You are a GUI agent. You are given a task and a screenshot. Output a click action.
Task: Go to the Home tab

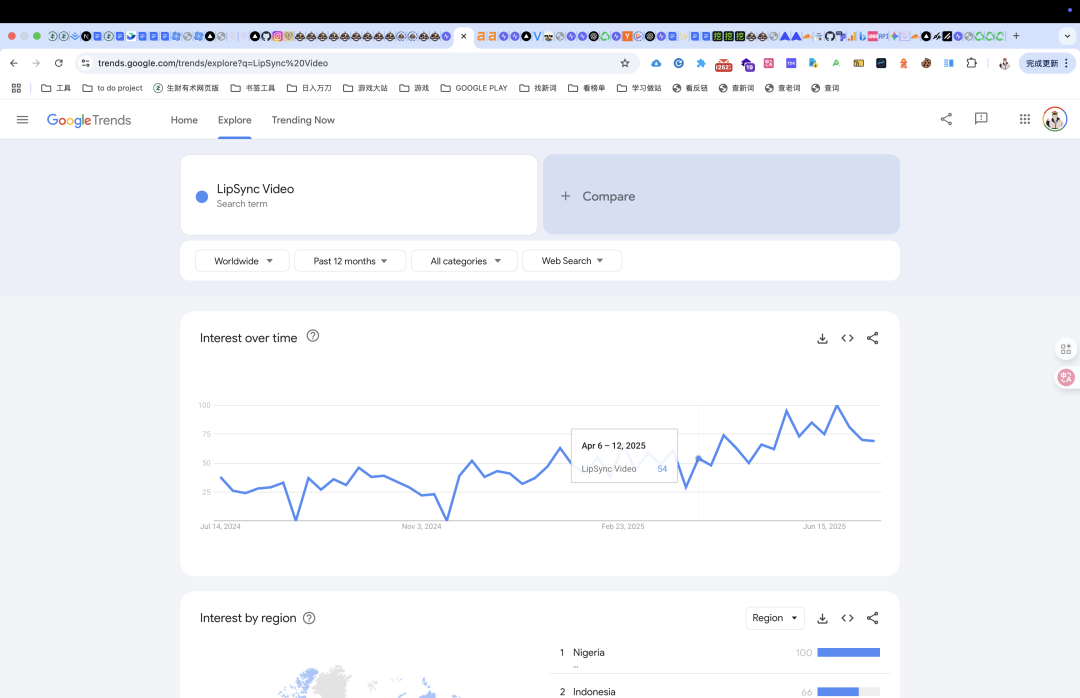click(x=184, y=120)
